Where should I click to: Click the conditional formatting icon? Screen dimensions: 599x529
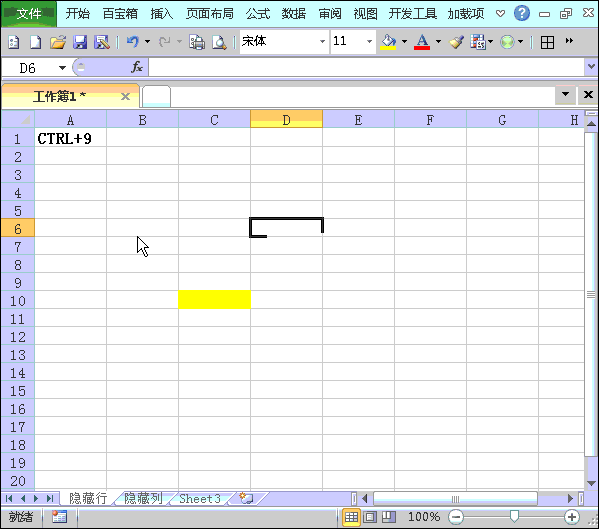478,42
